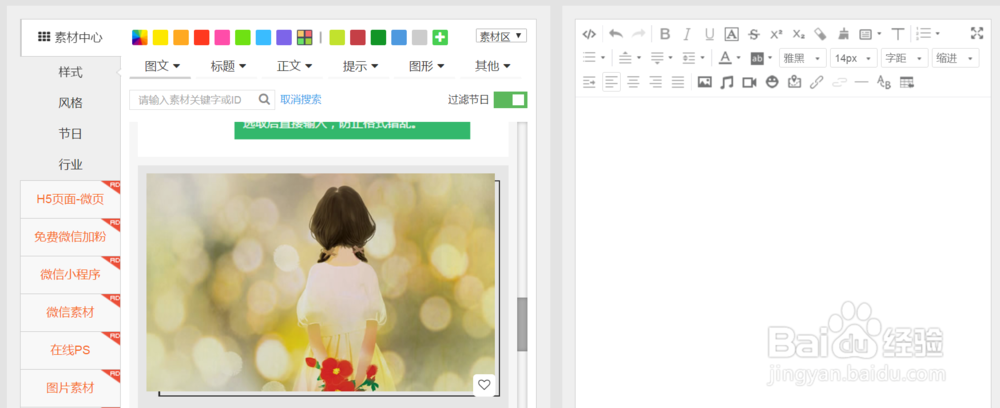Insert a horizontal divider line

tap(861, 82)
